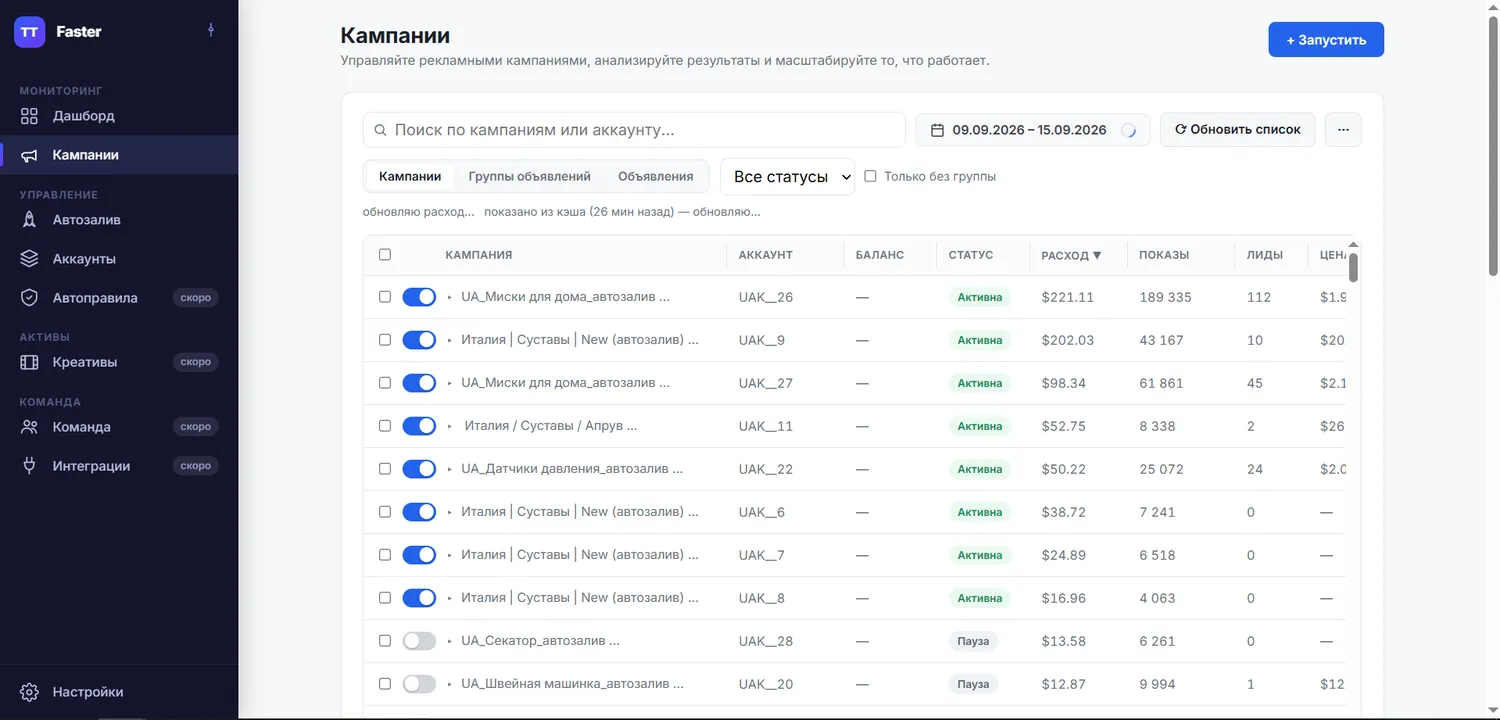Switch to the Объявления tab
The height and width of the screenshot is (720, 1500).
coord(655,176)
